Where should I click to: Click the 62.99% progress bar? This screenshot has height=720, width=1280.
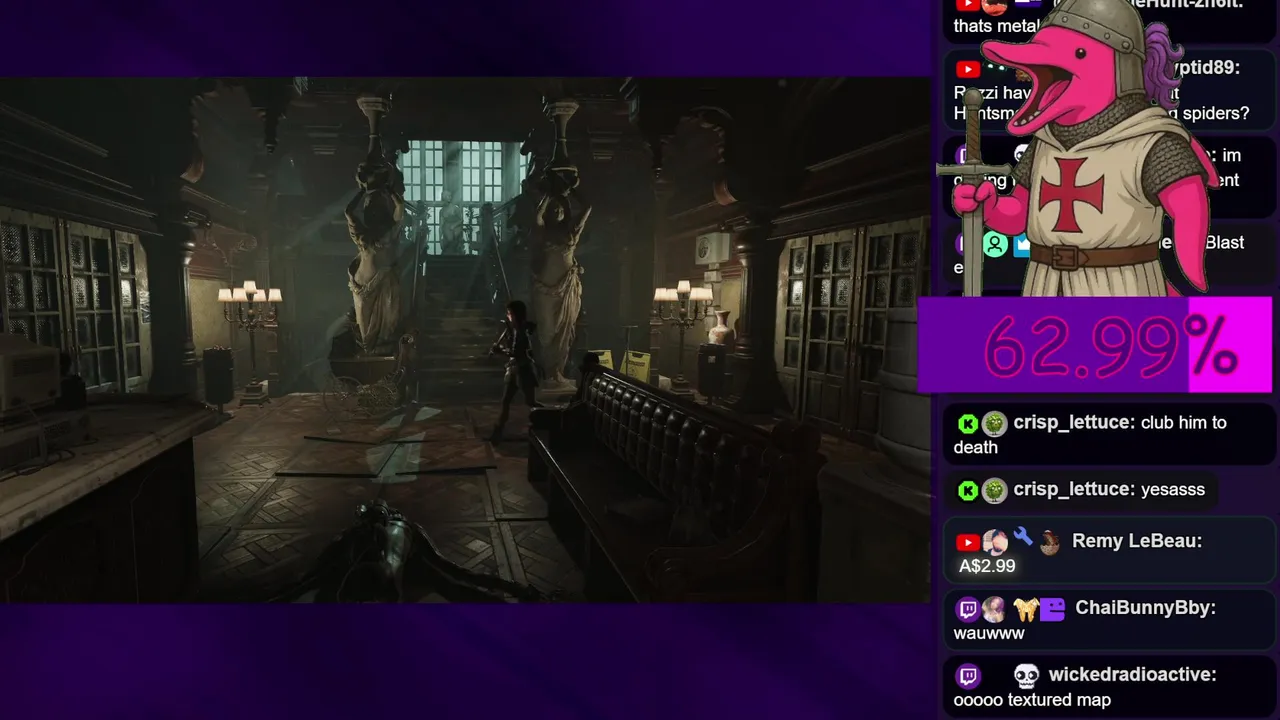click(x=1095, y=345)
